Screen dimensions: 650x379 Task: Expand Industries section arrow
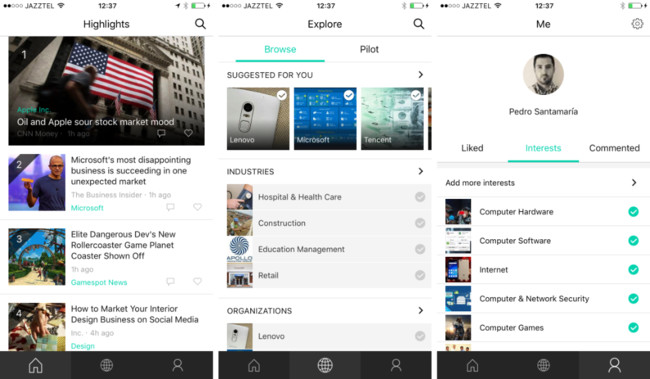pyautogui.click(x=421, y=171)
